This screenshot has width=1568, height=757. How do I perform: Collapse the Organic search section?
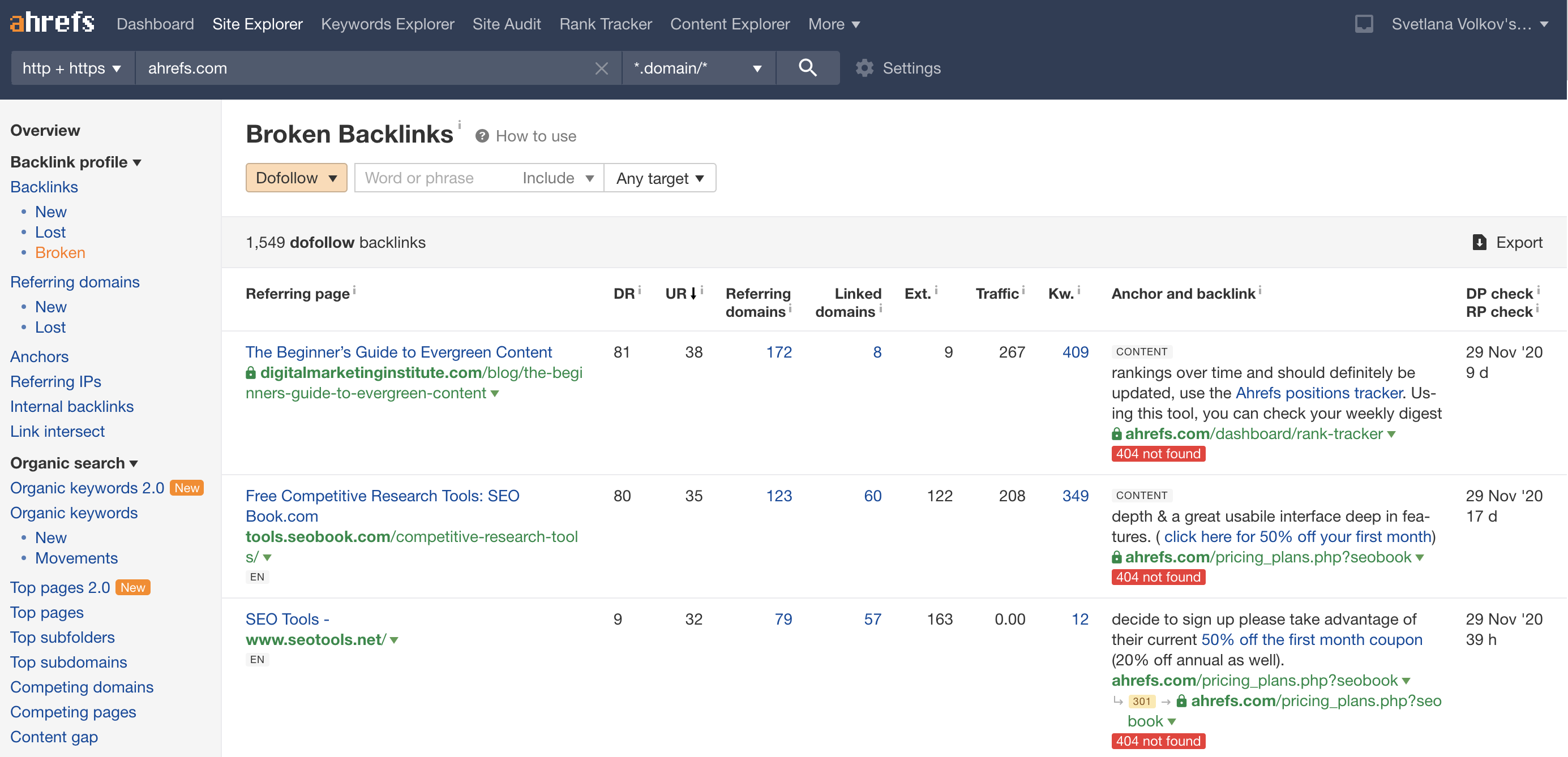(74, 463)
